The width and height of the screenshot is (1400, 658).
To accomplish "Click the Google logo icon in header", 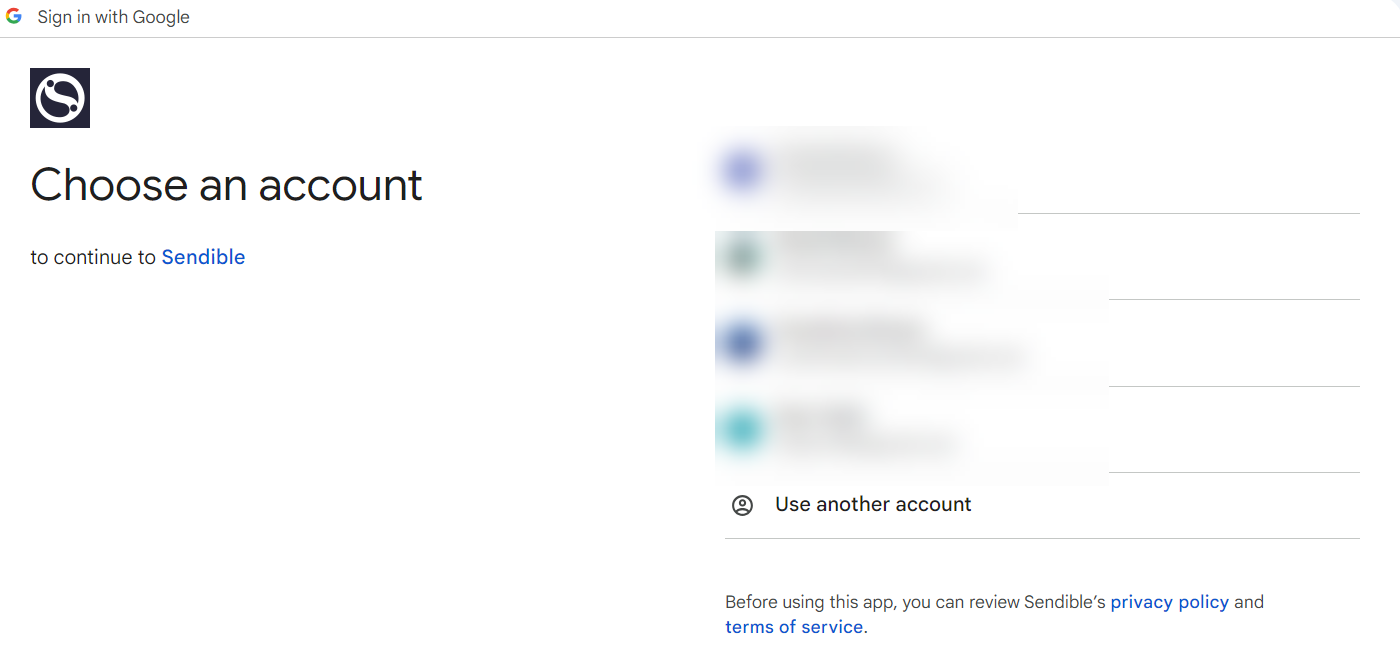I will click(x=14, y=17).
